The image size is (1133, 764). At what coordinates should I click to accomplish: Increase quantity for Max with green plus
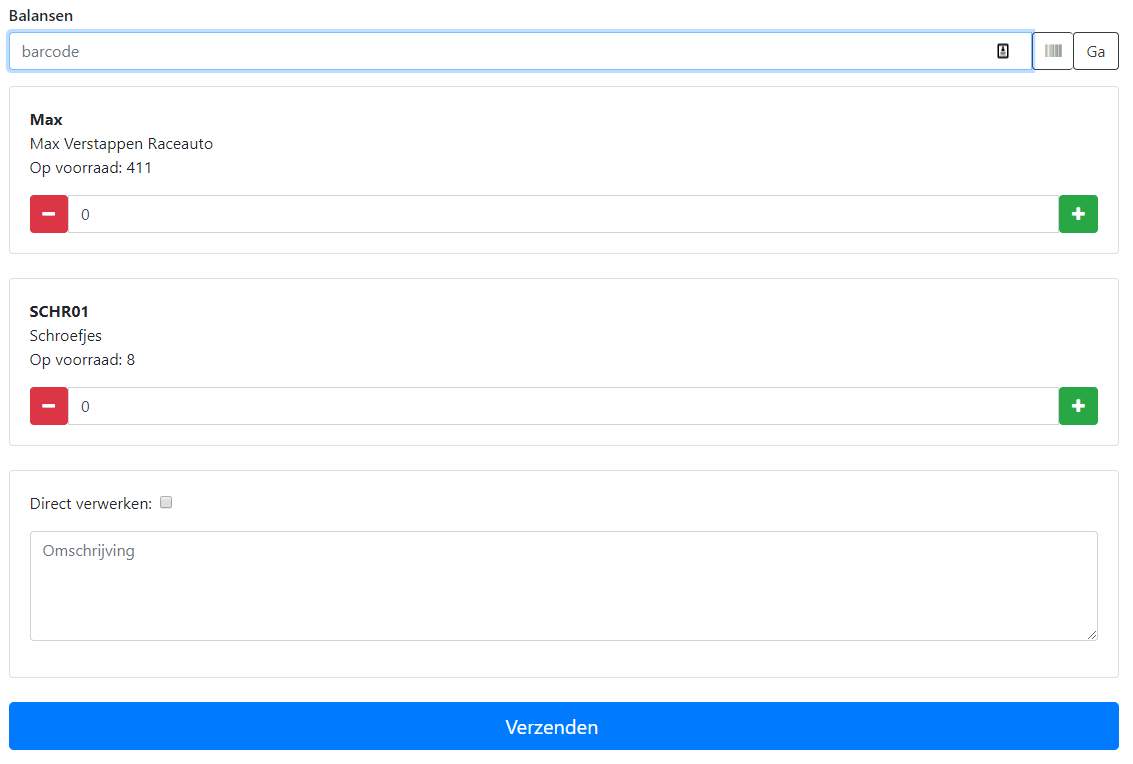pos(1078,214)
